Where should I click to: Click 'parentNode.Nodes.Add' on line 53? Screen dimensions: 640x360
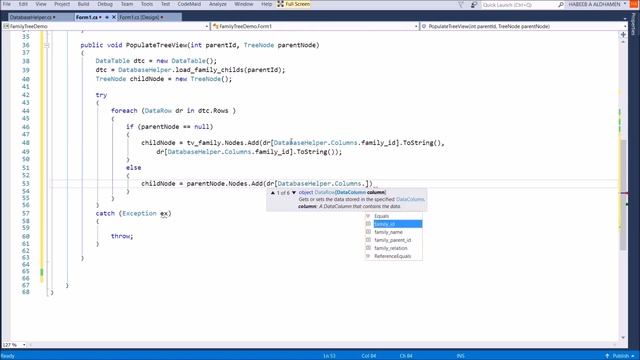pyautogui.click(x=224, y=183)
